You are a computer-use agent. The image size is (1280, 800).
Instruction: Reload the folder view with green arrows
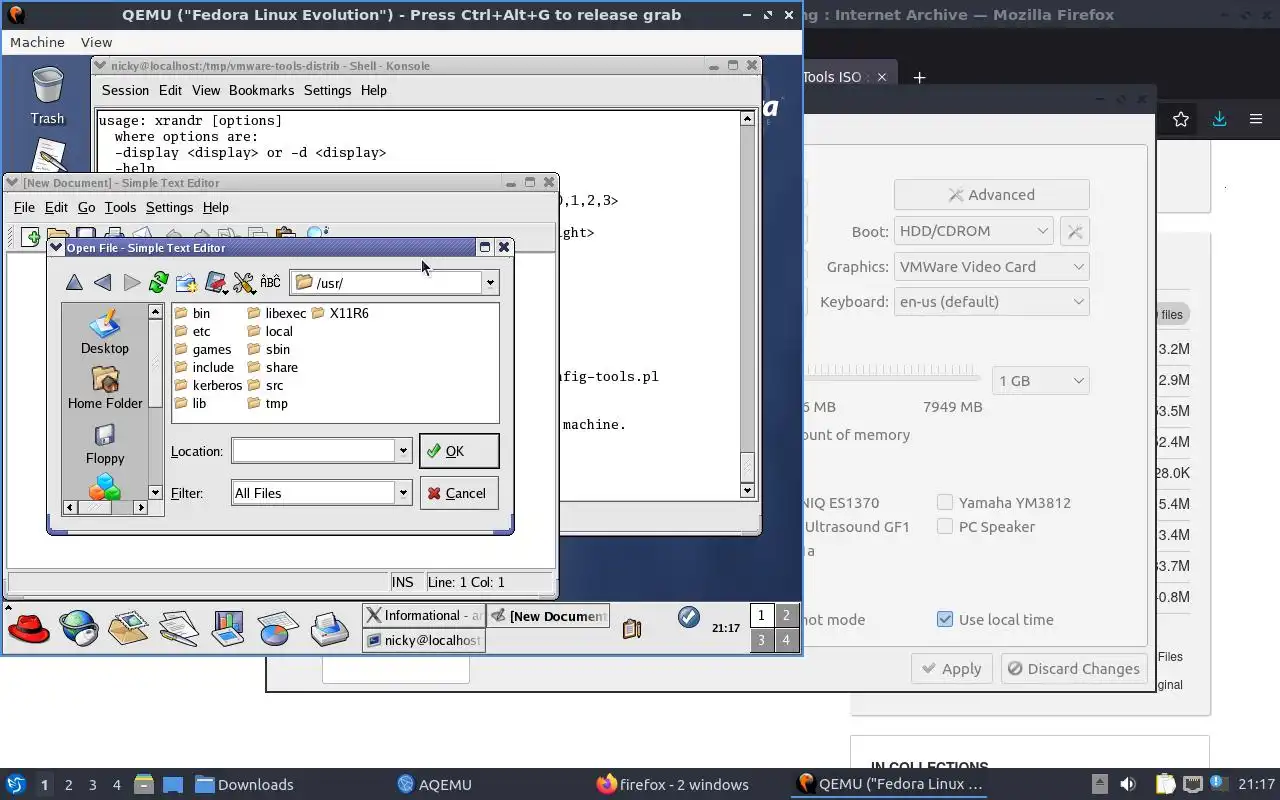point(158,283)
